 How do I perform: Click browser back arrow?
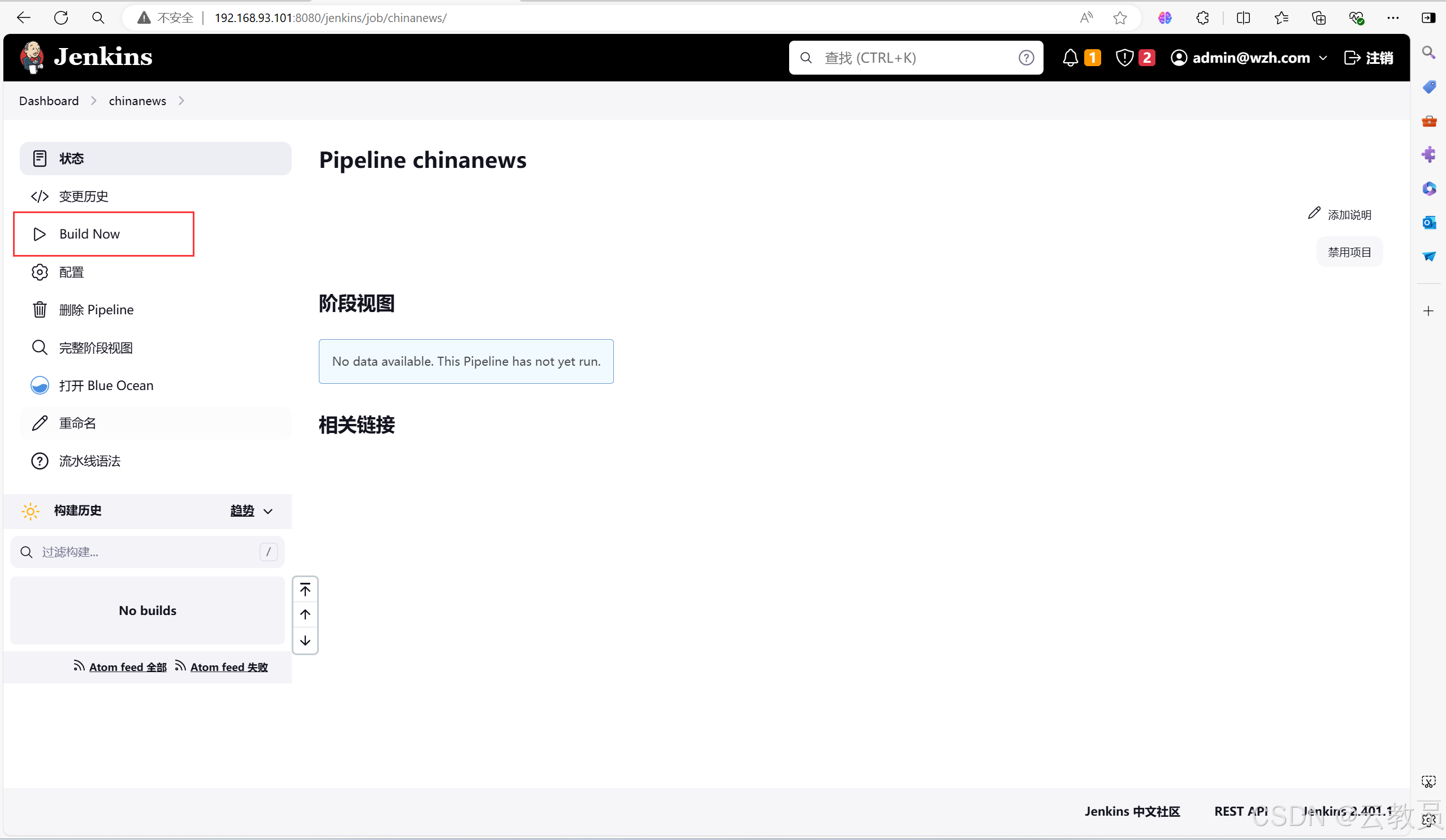click(24, 18)
